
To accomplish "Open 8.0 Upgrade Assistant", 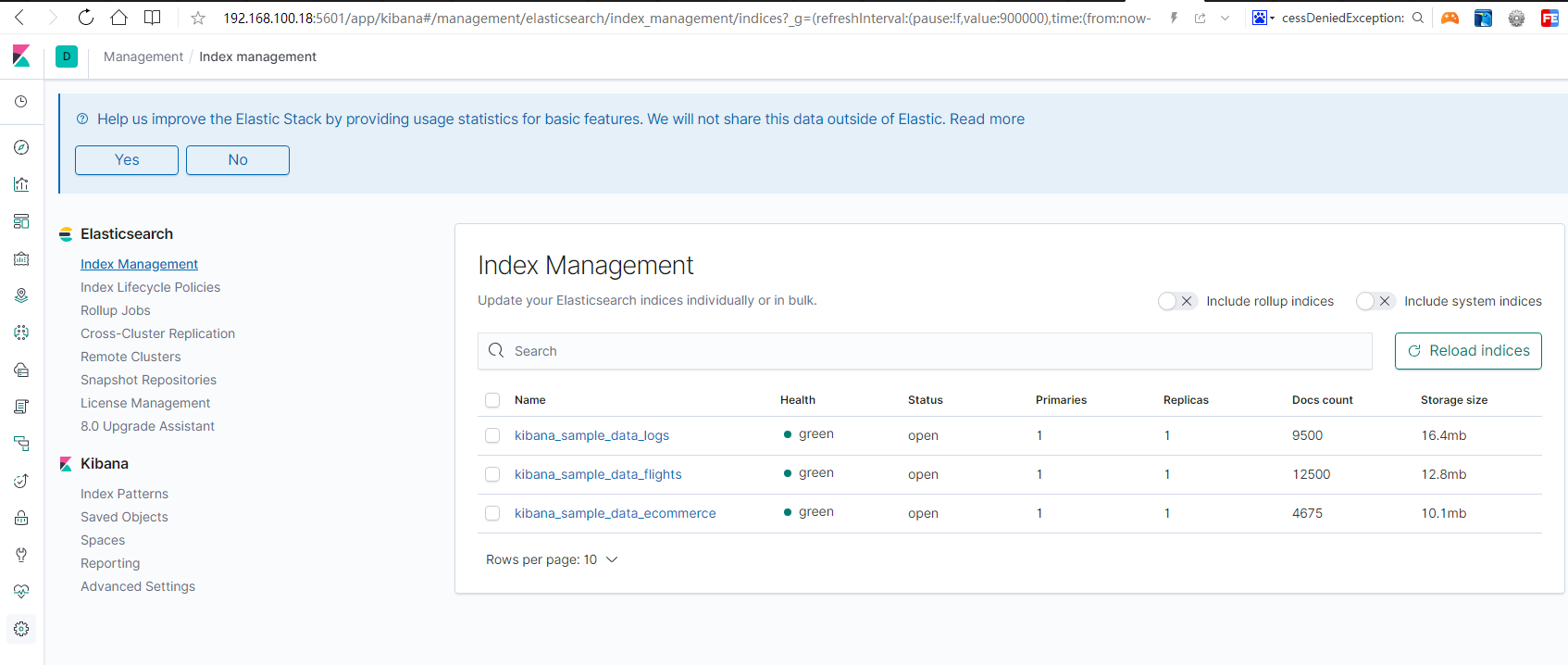I will pos(147,426).
